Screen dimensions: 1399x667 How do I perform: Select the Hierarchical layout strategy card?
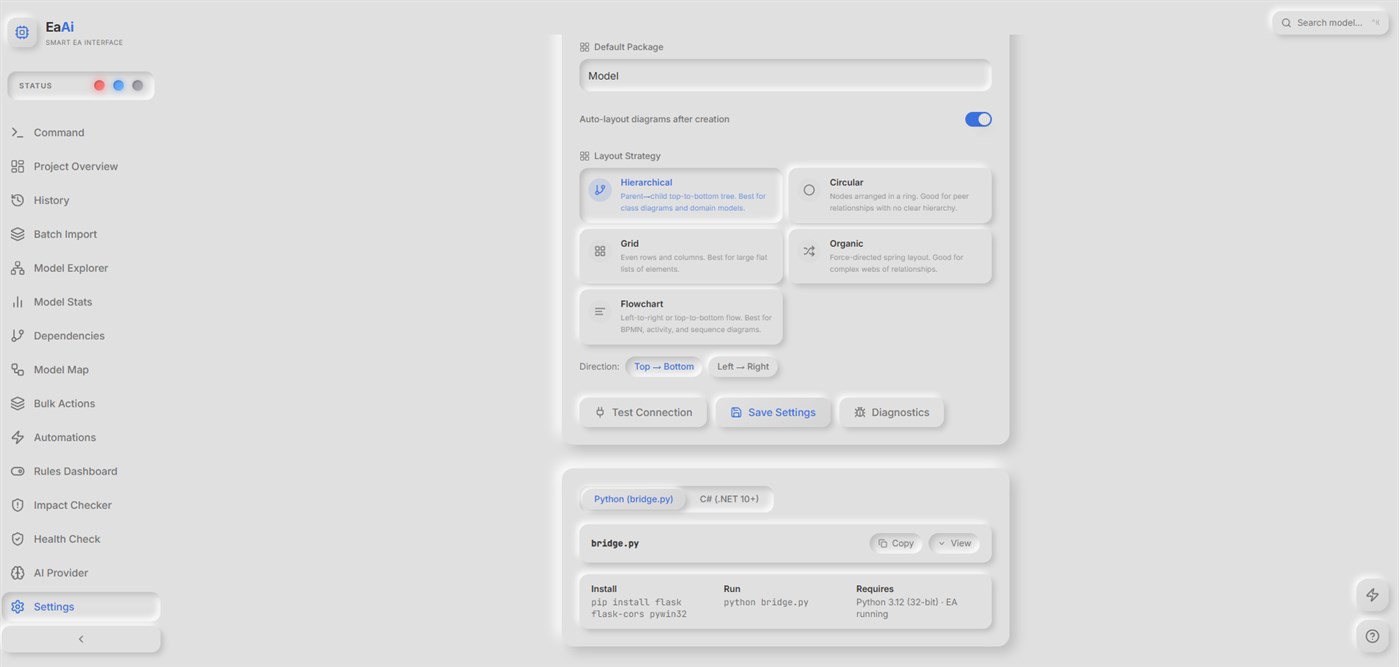[x=681, y=195]
